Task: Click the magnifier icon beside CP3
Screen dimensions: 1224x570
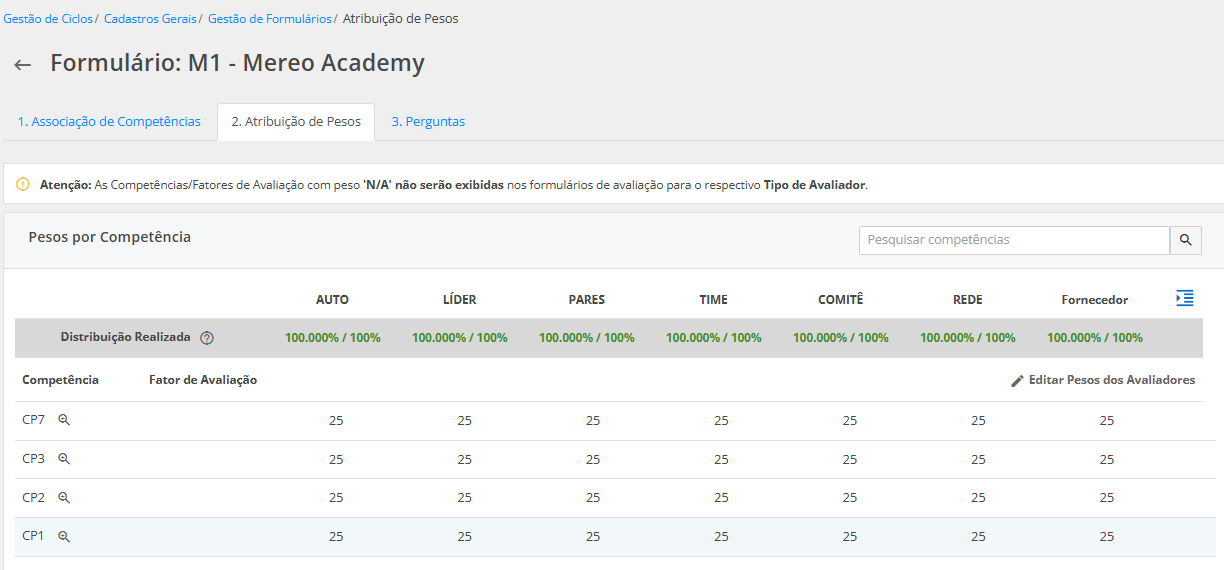Action: click(64, 459)
